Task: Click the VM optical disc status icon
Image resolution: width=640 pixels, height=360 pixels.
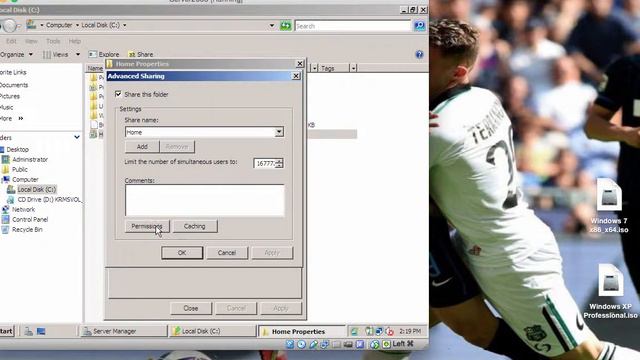Action: [301, 344]
